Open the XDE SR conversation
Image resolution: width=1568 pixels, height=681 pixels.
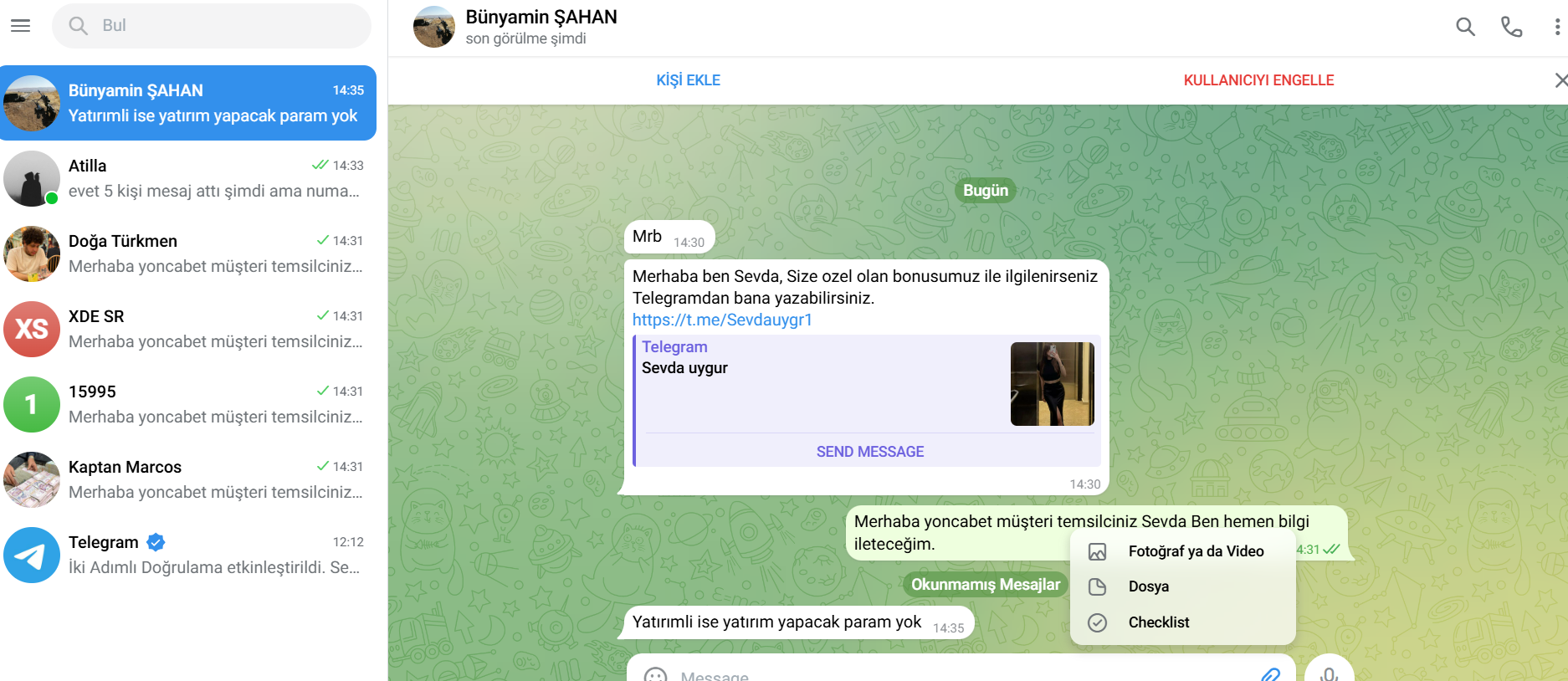(x=188, y=329)
